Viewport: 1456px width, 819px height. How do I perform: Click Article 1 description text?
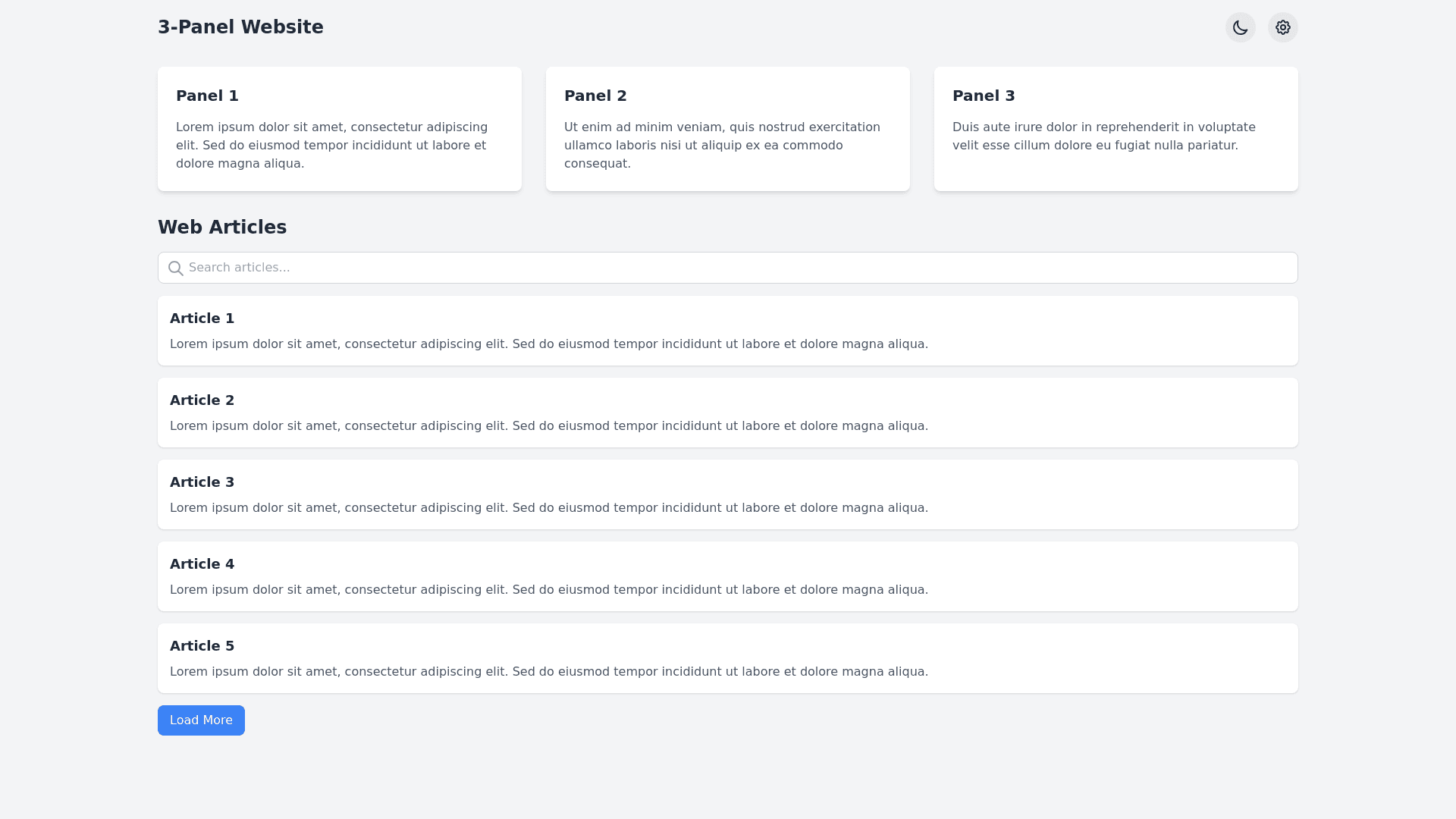point(548,344)
